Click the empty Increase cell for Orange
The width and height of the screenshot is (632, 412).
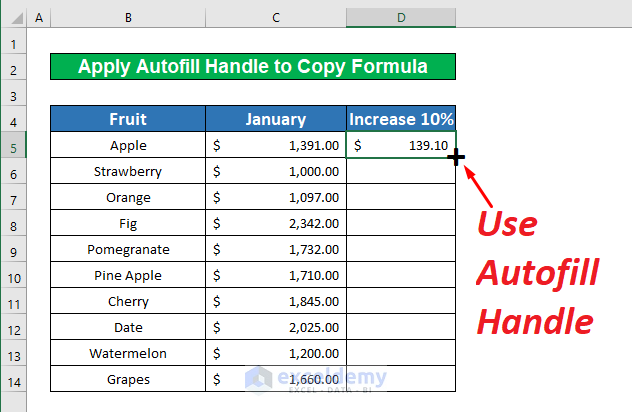401,197
